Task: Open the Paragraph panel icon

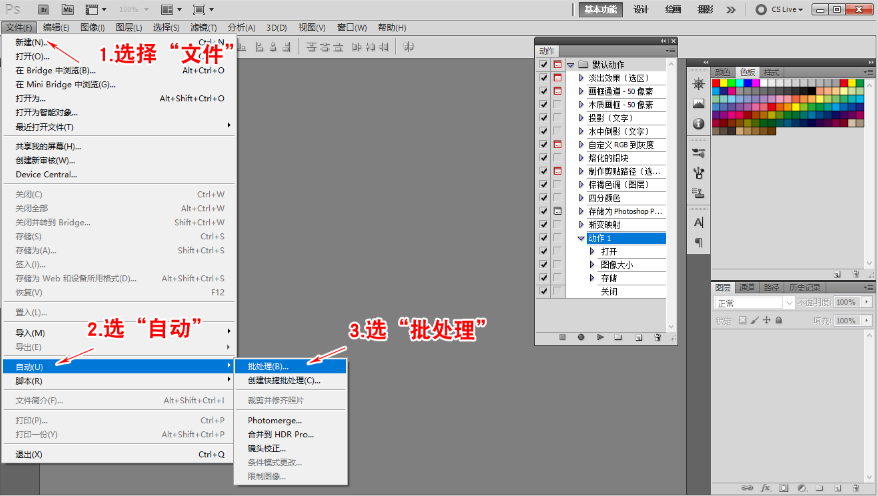Action: click(698, 242)
